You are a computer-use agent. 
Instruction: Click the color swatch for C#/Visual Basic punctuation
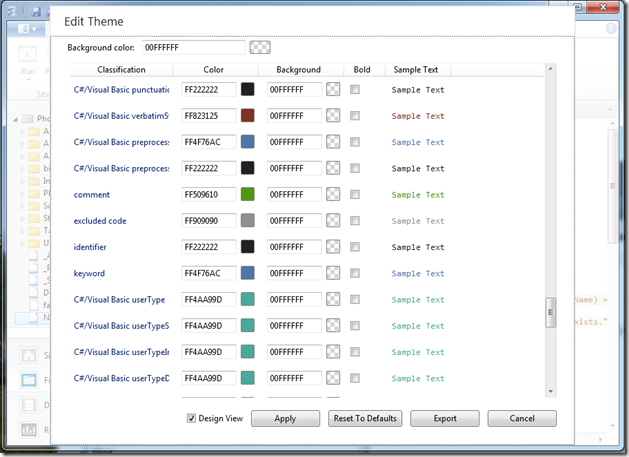coord(248,89)
